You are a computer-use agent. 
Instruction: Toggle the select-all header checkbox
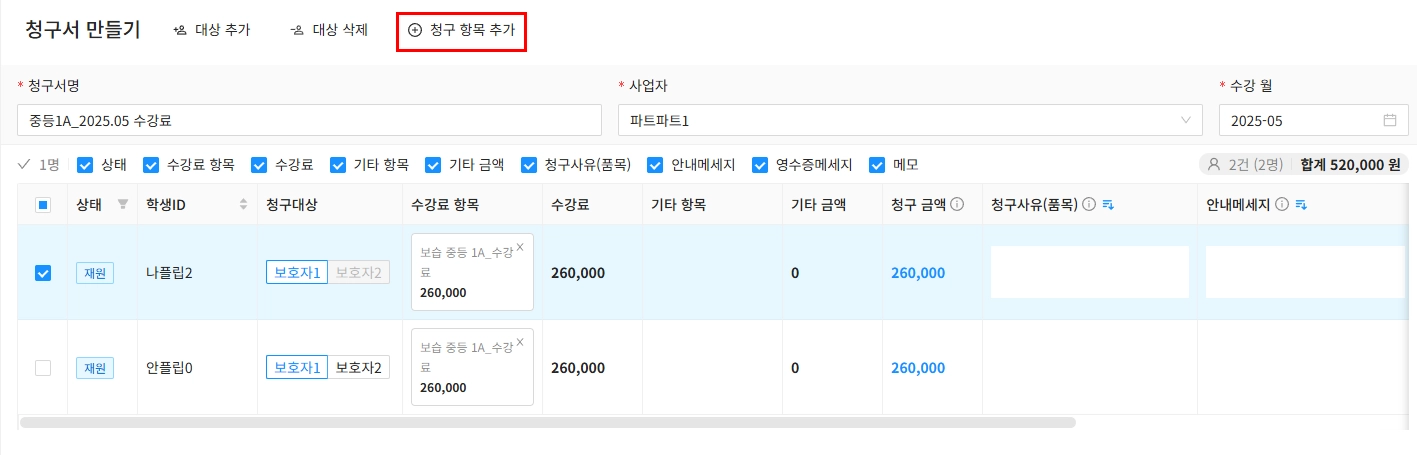tap(43, 205)
